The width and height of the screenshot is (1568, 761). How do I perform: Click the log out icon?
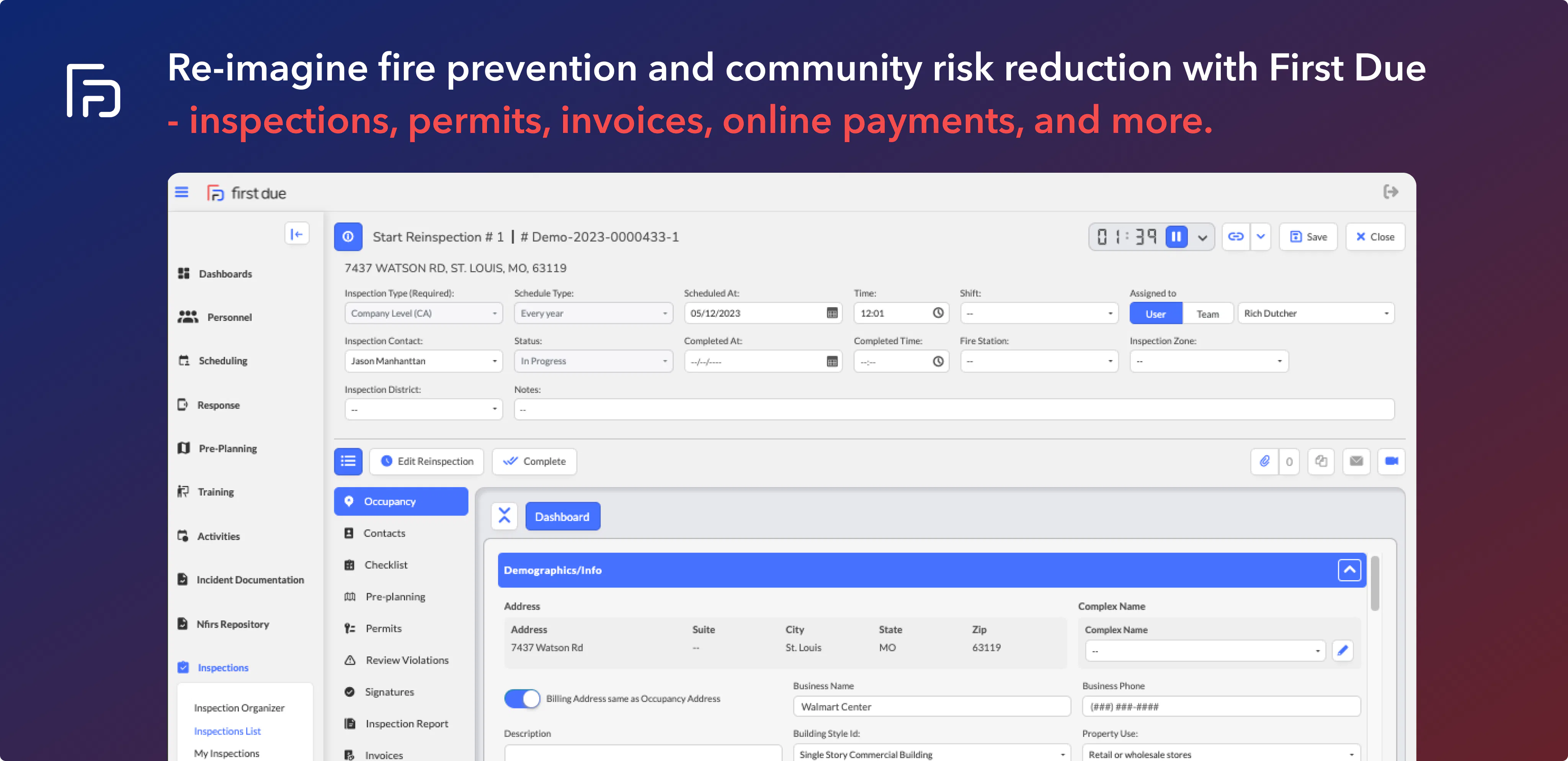tap(1390, 192)
